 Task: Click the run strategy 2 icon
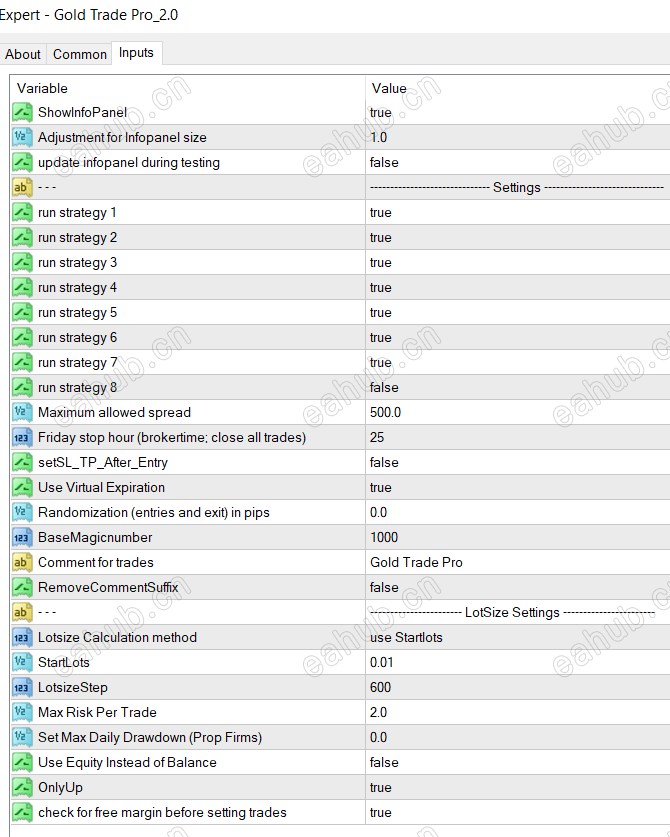[x=22, y=238]
